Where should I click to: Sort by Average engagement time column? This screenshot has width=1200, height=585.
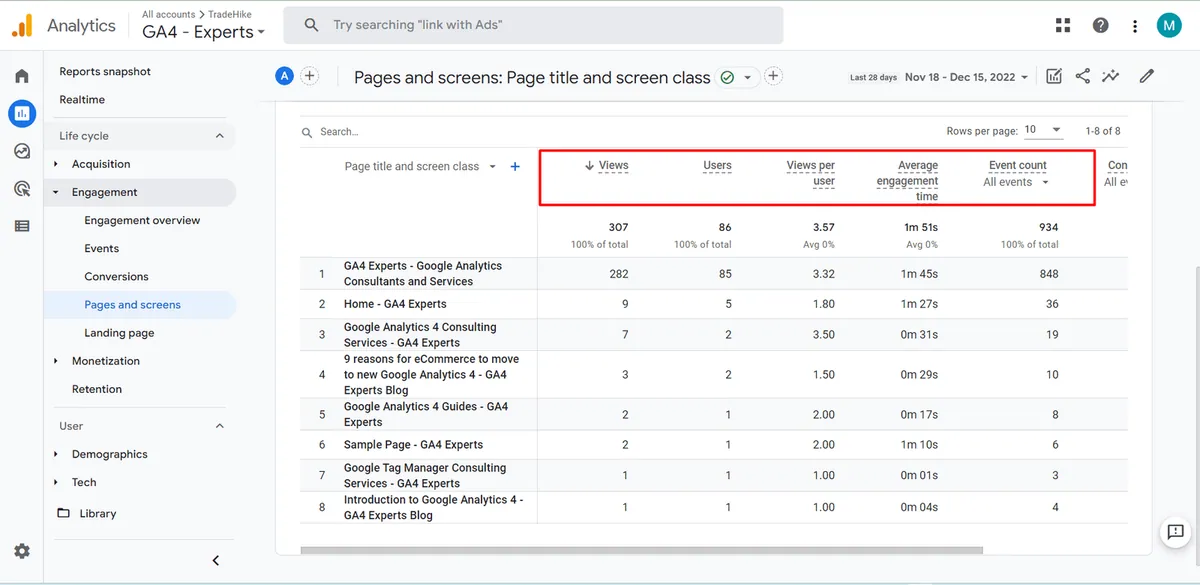[x=908, y=181]
